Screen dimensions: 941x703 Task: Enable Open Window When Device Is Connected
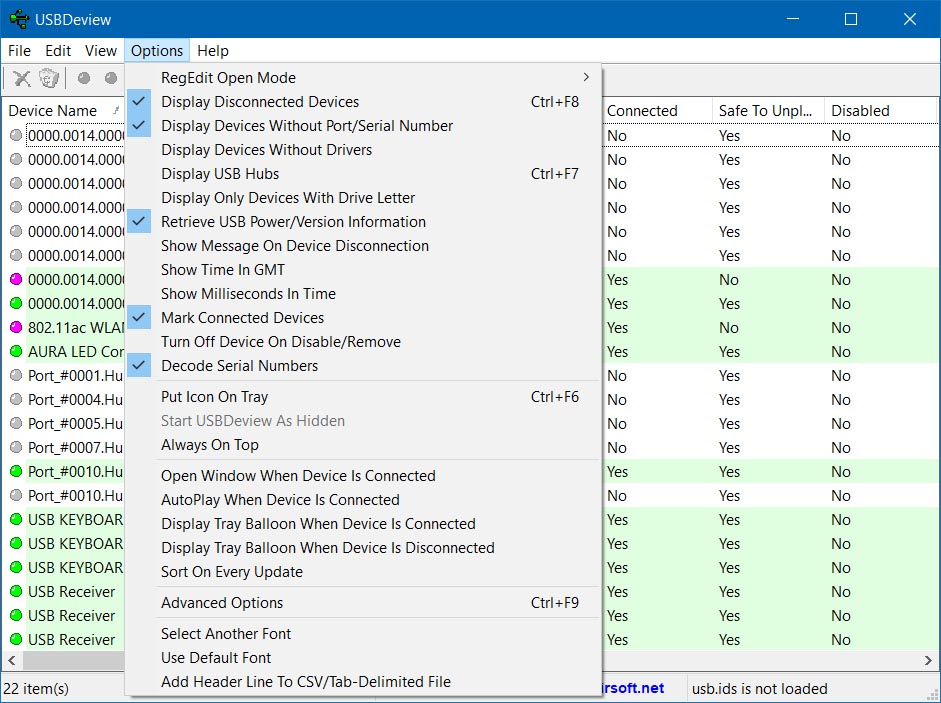pos(363,475)
